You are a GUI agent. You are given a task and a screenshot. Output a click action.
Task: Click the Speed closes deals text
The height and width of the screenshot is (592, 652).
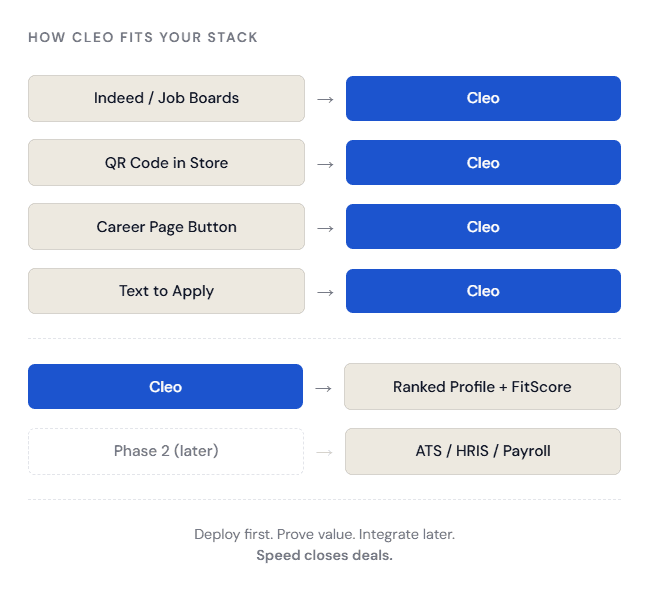tap(324, 555)
